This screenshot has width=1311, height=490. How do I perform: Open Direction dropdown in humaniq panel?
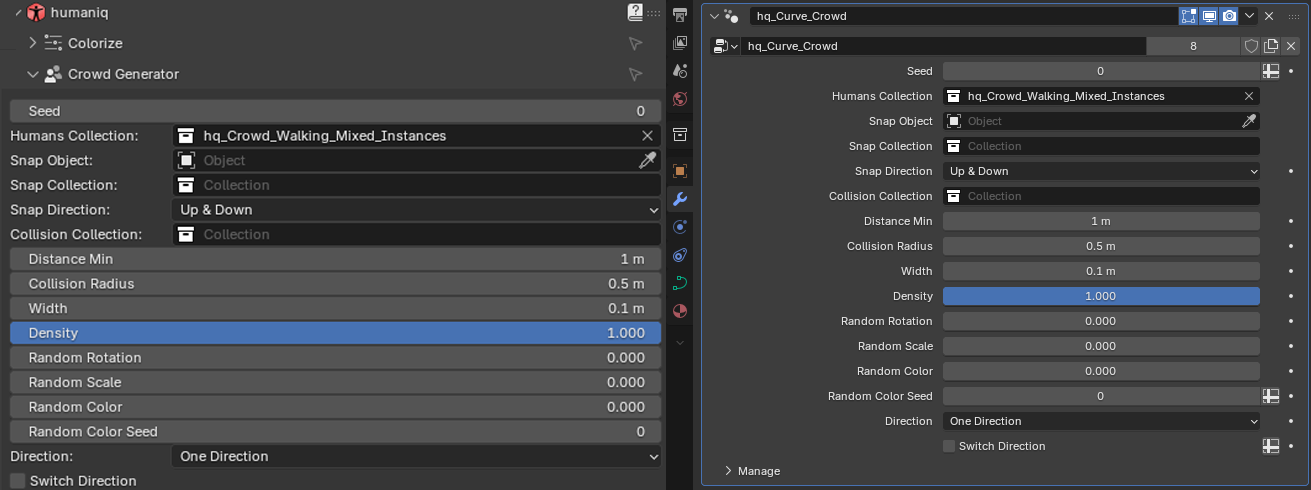[x=416, y=456]
